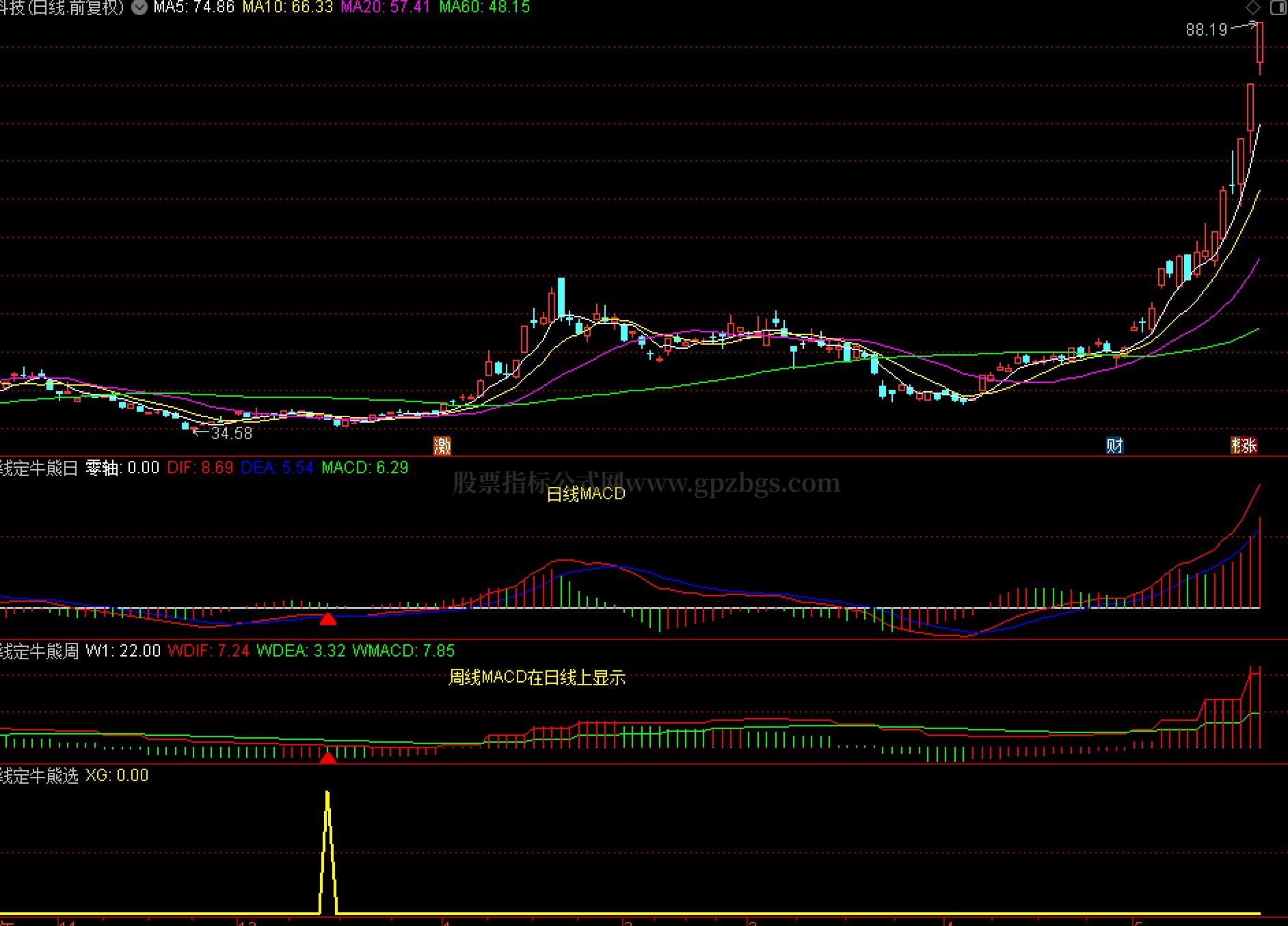Toggle the side panel layout icon
The image size is (1288, 926).
click(x=1278, y=8)
